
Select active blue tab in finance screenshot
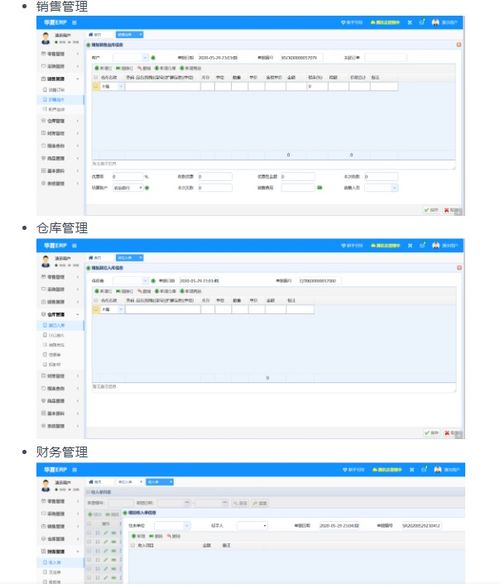pyautogui.click(x=159, y=482)
